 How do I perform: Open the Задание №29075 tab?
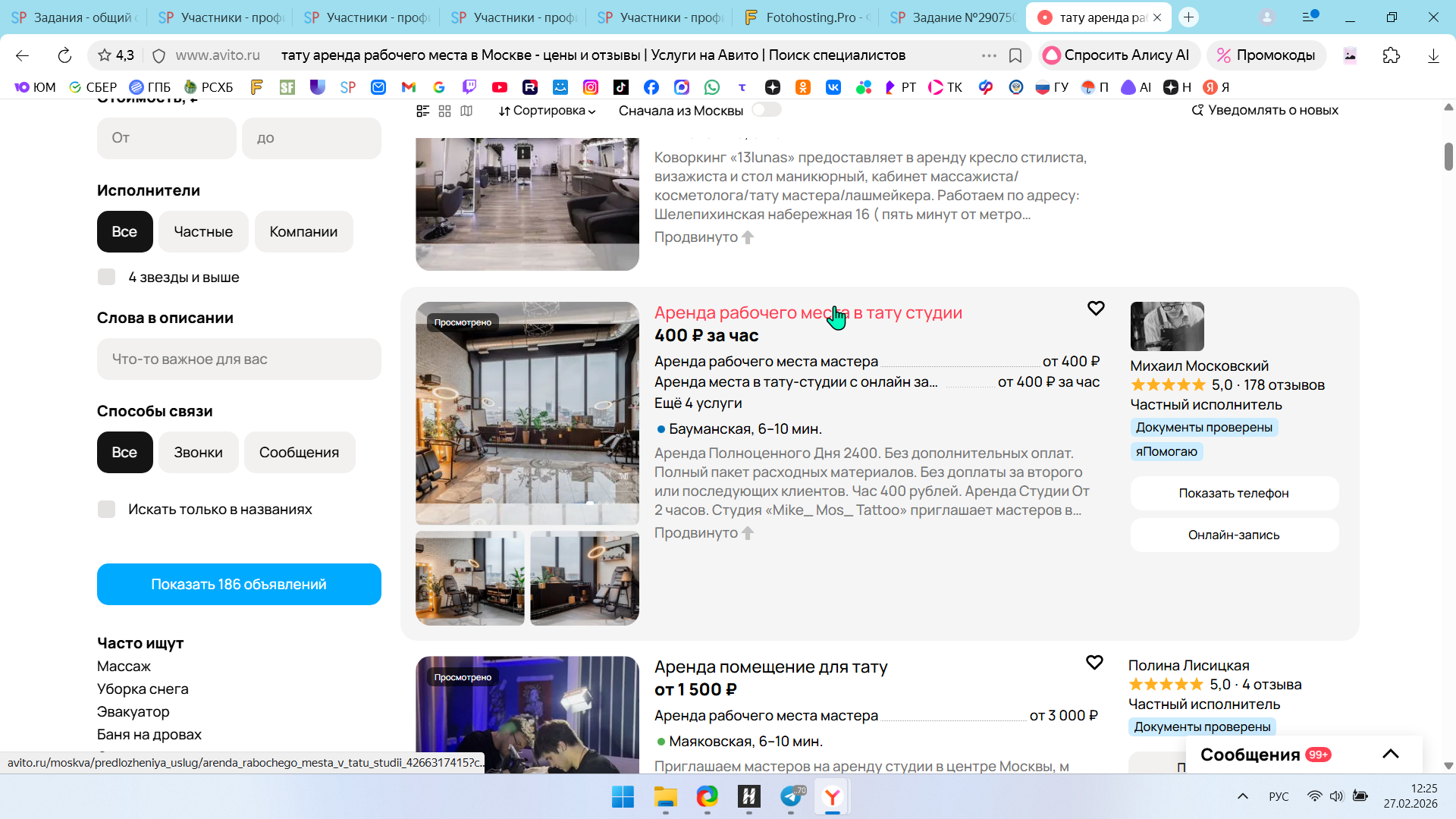coord(954,17)
